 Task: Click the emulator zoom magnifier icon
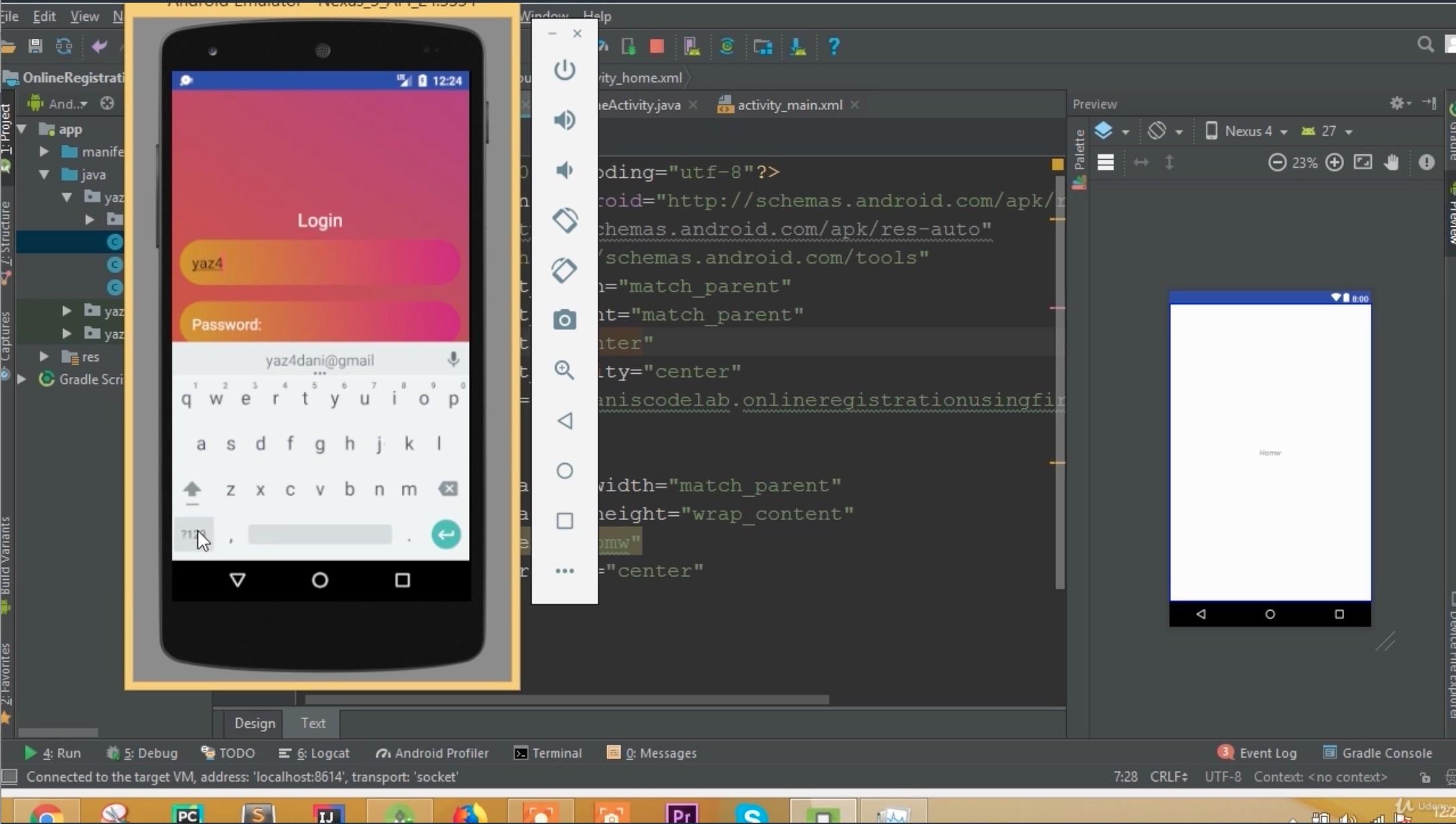click(564, 370)
